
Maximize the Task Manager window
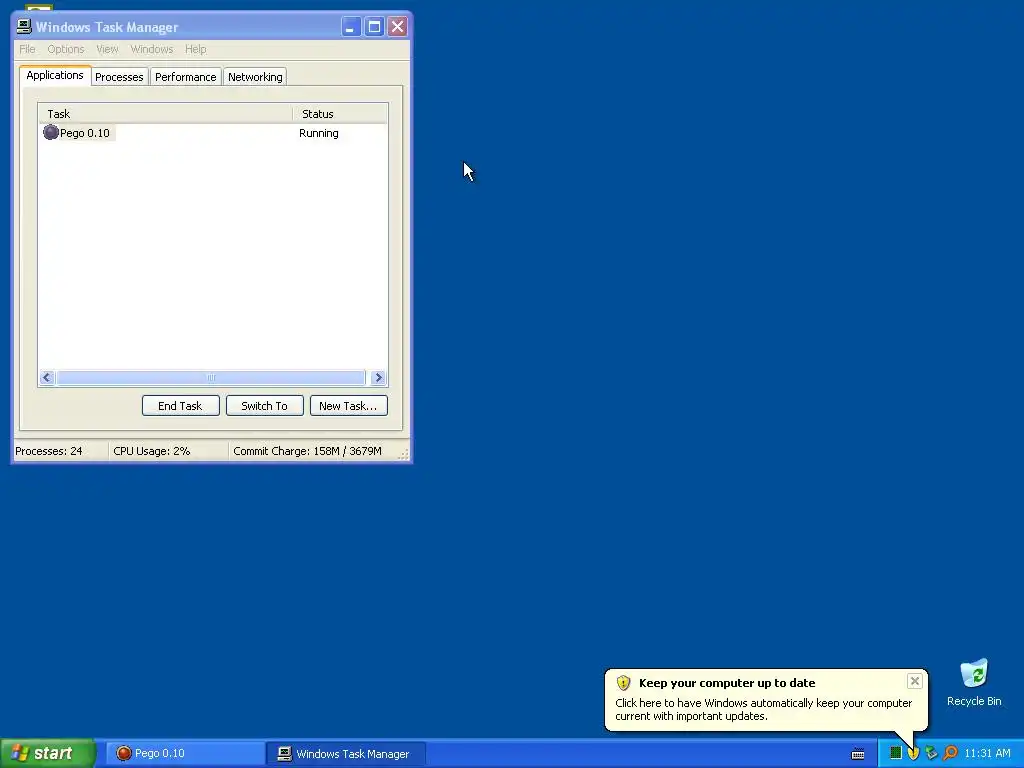tap(374, 27)
